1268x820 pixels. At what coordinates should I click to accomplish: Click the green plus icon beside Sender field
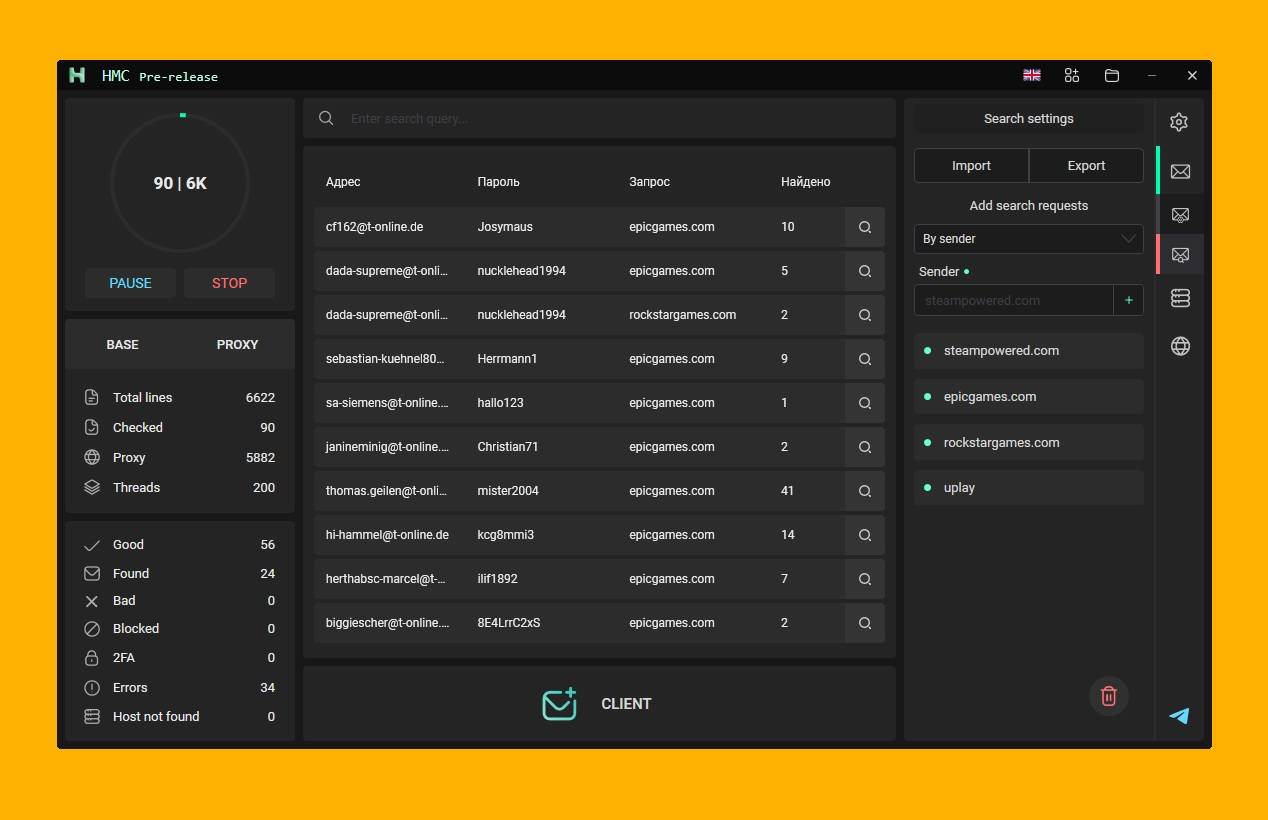[1129, 300]
